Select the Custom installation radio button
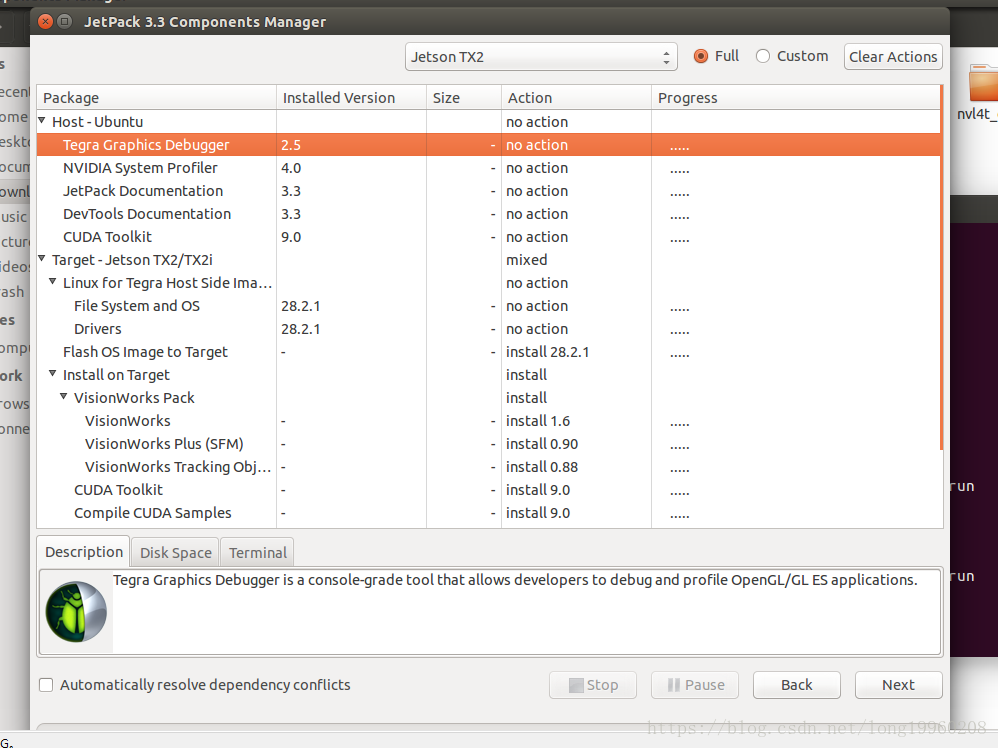The height and width of the screenshot is (748, 998). [763, 56]
